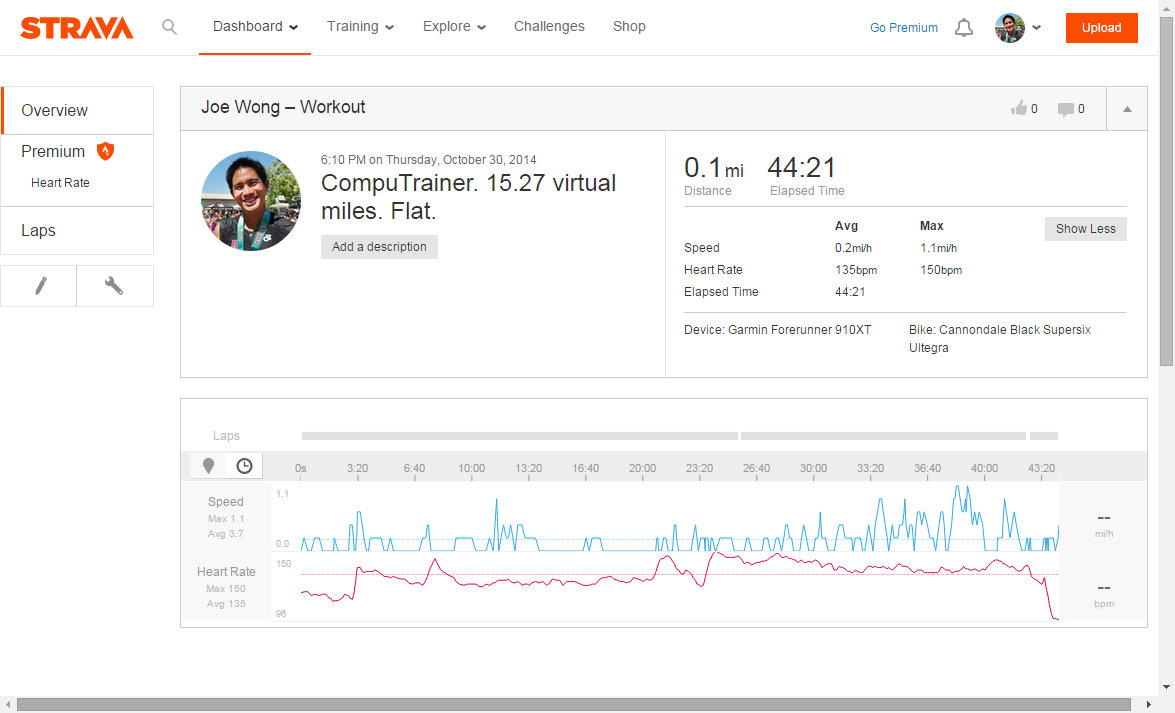This screenshot has height=713, width=1175.
Task: Open profile avatar account dropdown
Action: pyautogui.click(x=1018, y=28)
